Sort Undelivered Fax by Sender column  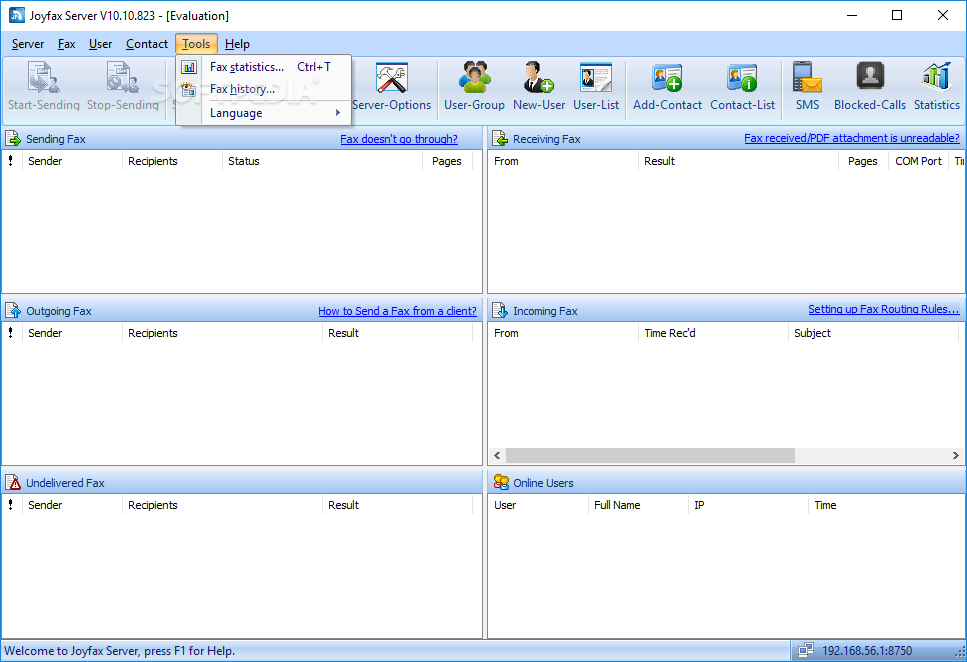[x=73, y=505]
